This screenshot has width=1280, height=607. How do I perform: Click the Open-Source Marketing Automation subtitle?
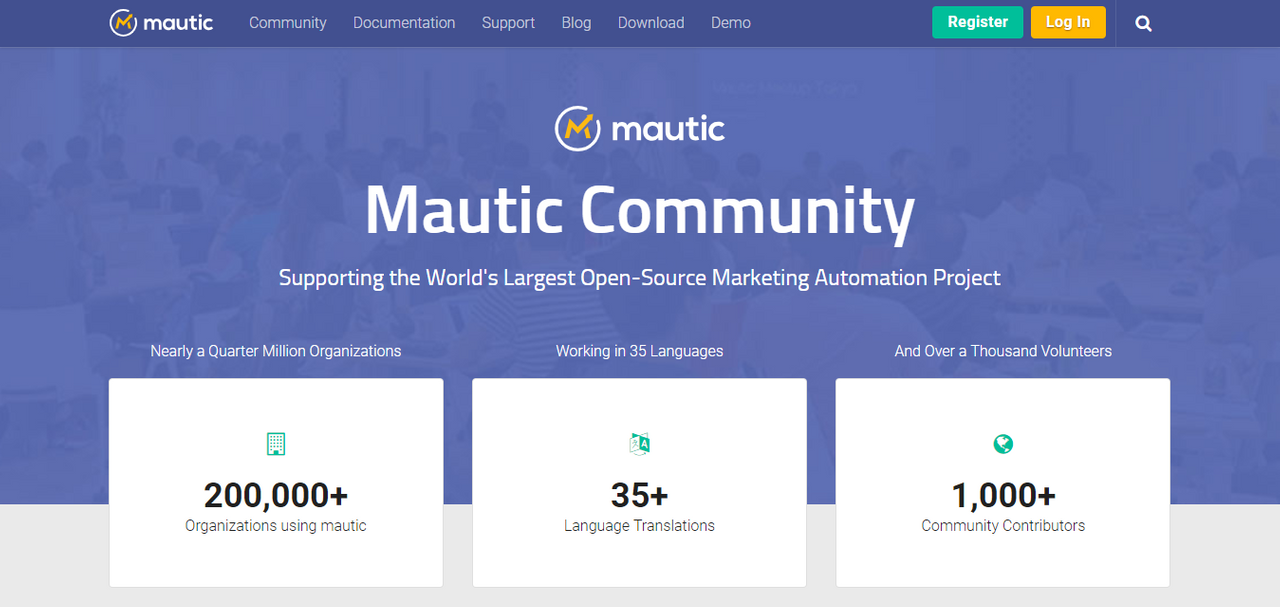click(640, 277)
